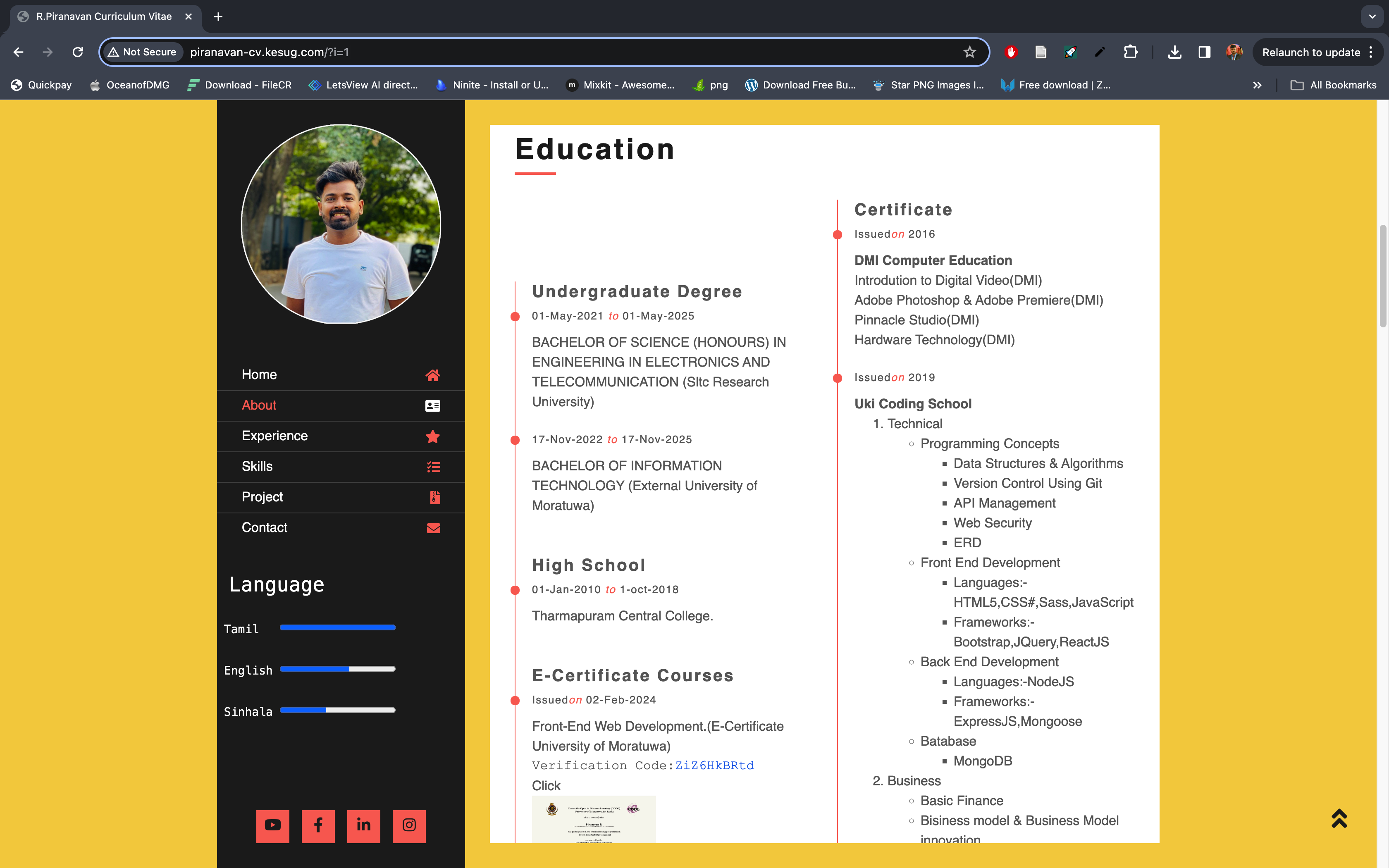Click the English language progress bar
This screenshot has height=868, width=1389.
pos(337,669)
